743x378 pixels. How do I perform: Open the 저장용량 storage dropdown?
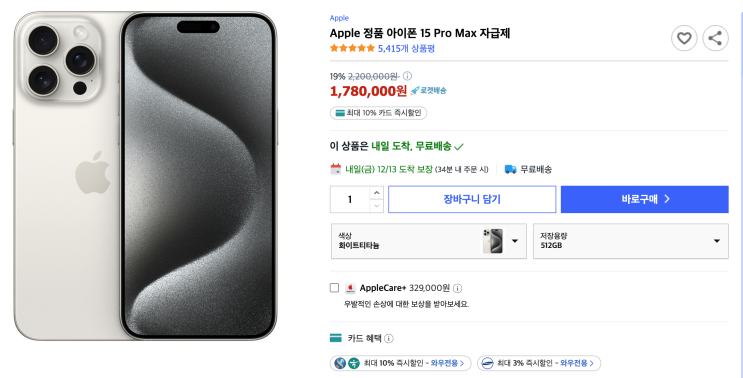[631, 241]
